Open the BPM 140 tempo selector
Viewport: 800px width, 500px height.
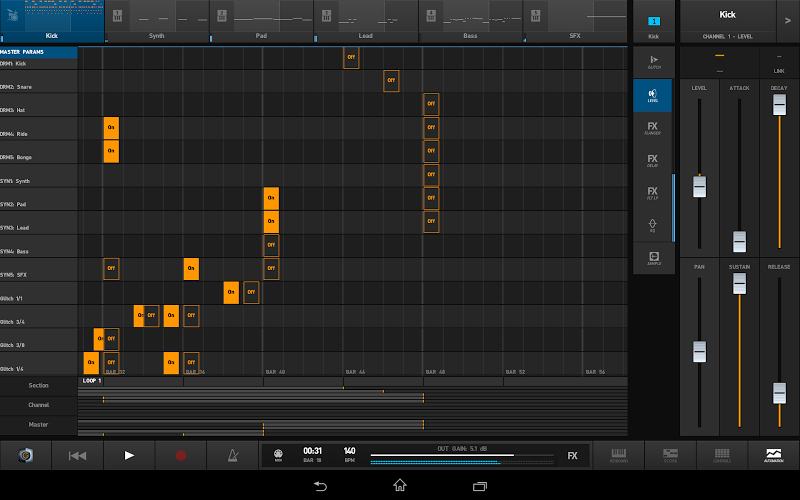[349, 454]
